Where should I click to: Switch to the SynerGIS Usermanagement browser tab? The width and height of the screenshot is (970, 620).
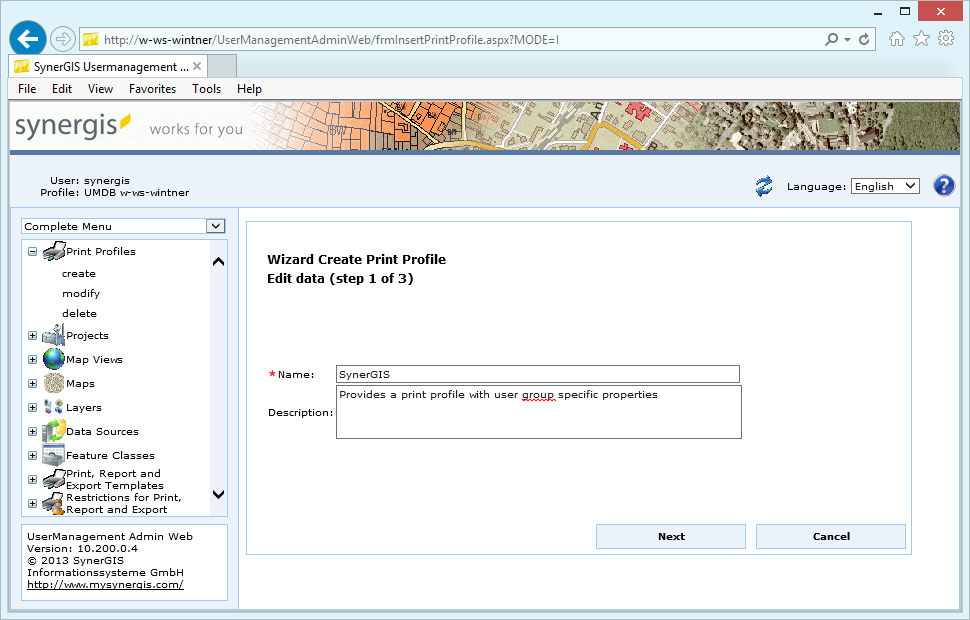coord(103,66)
